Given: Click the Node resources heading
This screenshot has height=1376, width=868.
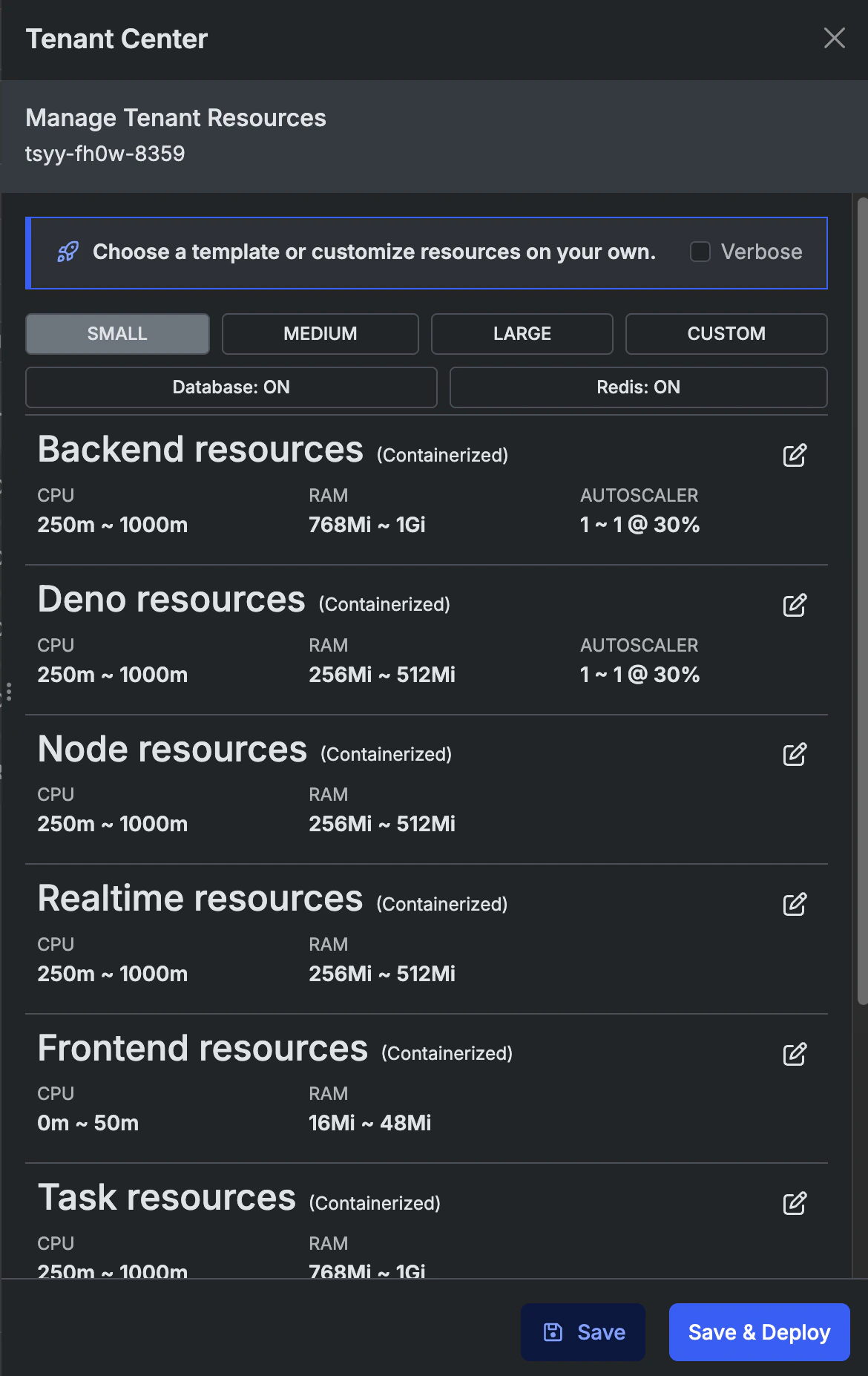Looking at the screenshot, I should [172, 750].
